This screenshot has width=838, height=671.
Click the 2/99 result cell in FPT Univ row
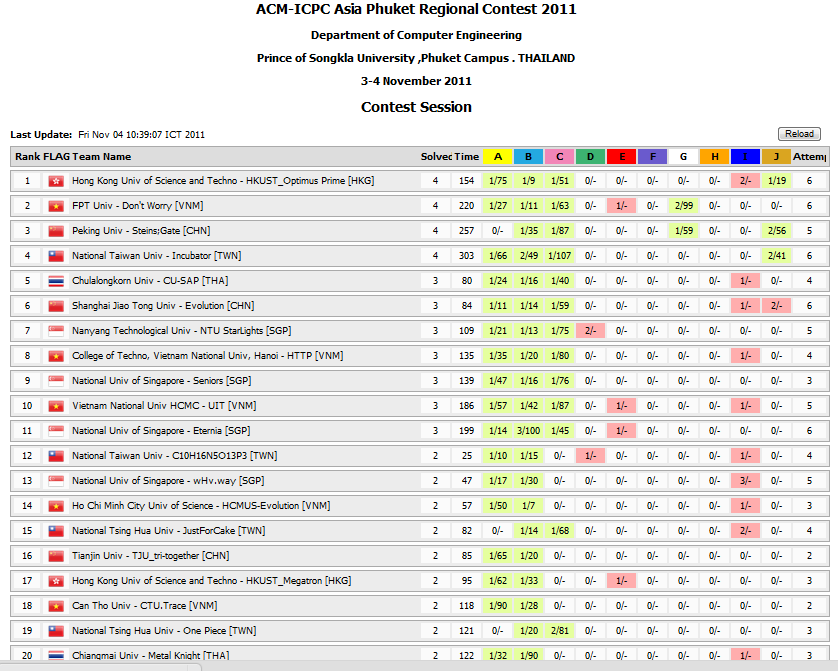coord(683,206)
